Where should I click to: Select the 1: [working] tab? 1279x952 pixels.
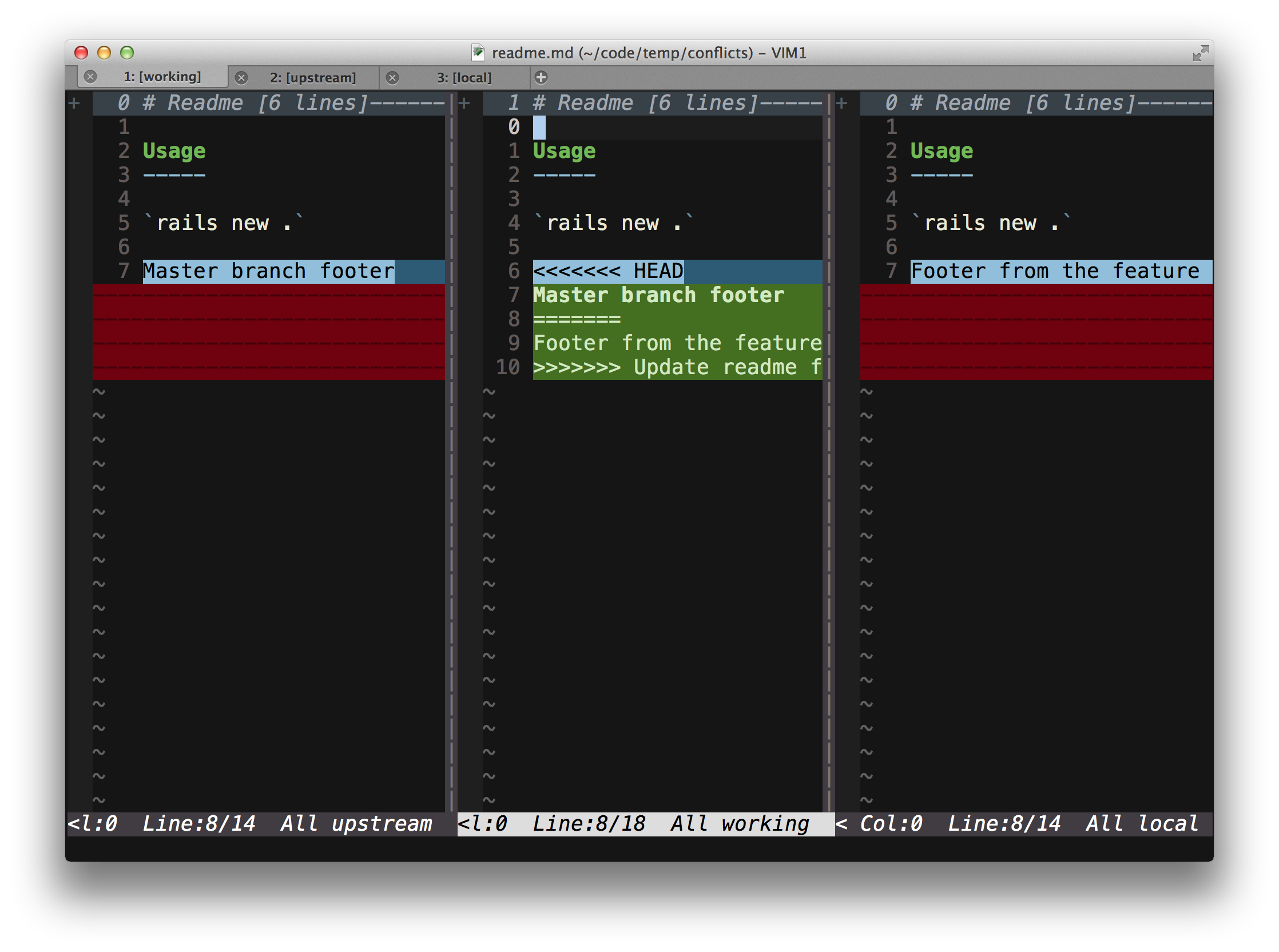click(162, 77)
